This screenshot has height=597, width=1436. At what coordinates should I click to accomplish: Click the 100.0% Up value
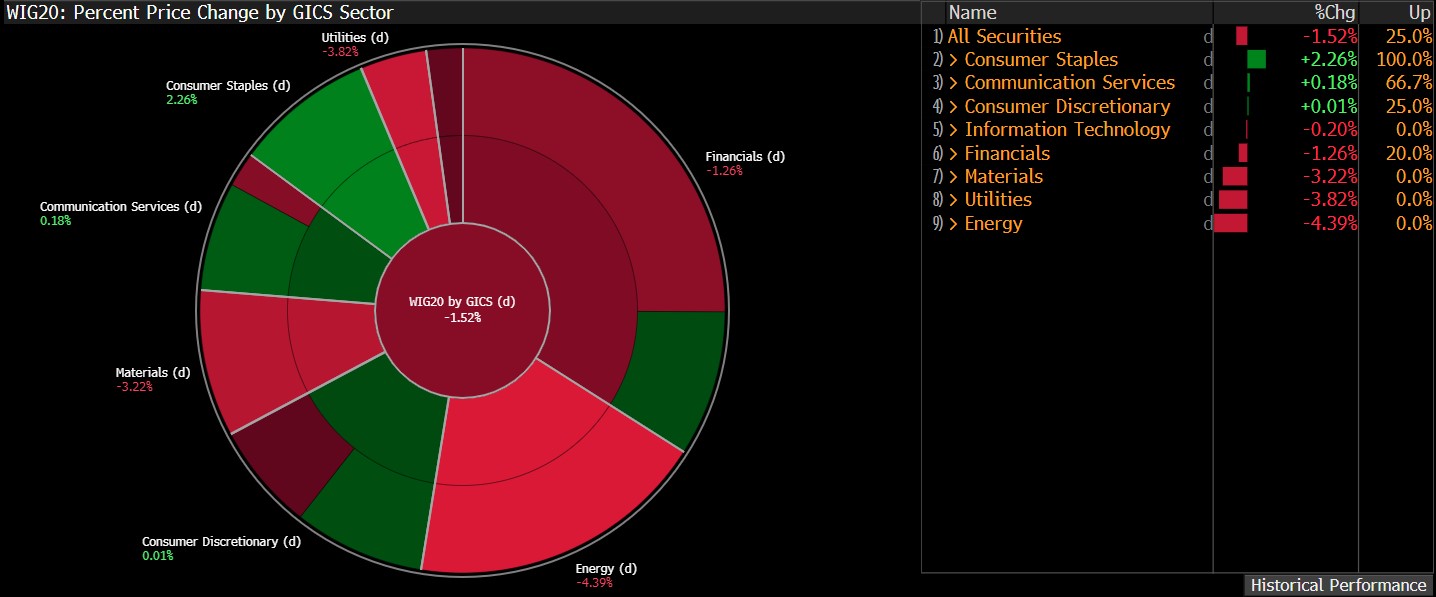[x=1403, y=60]
